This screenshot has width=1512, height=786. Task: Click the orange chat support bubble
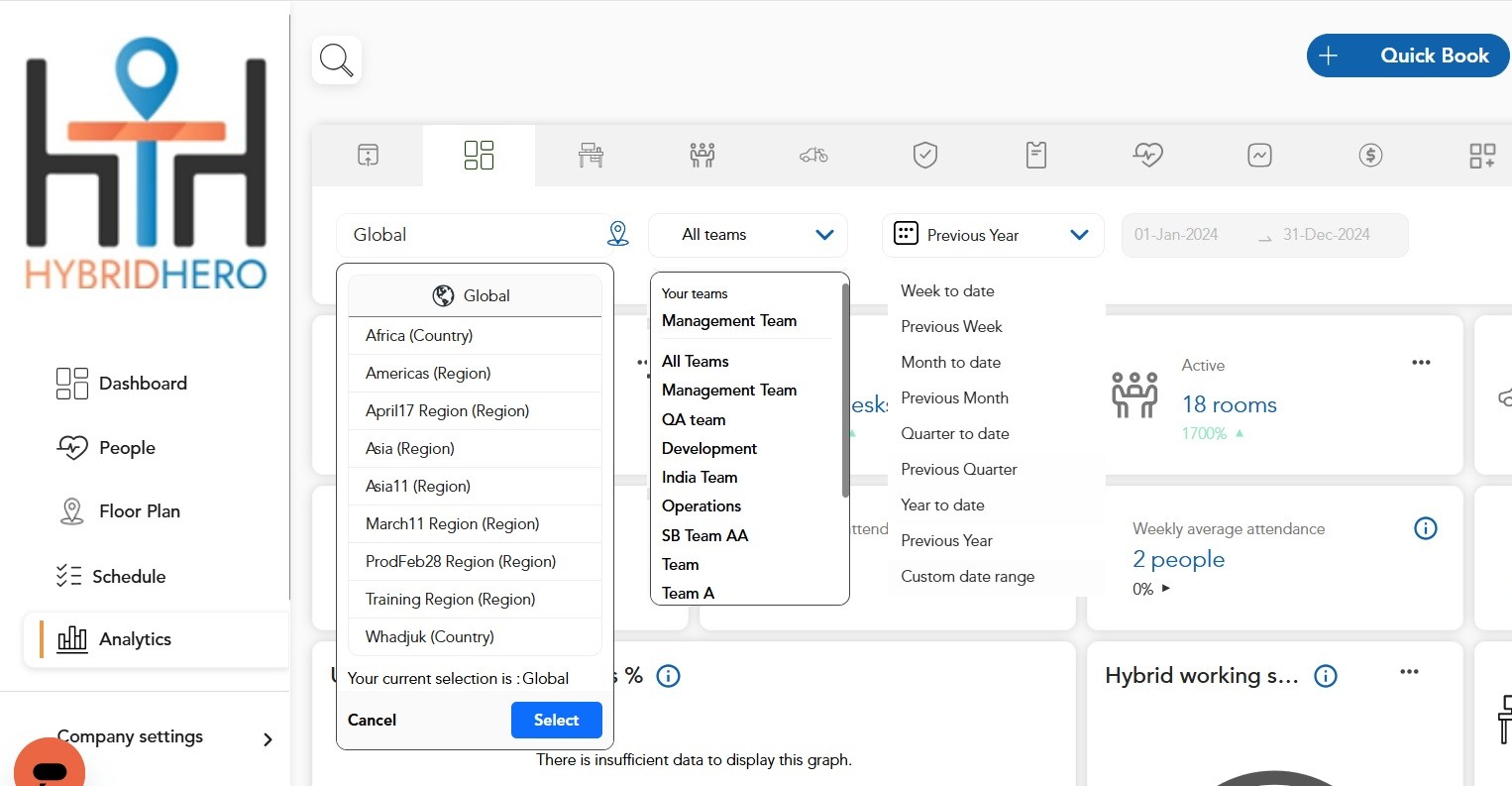[49, 766]
